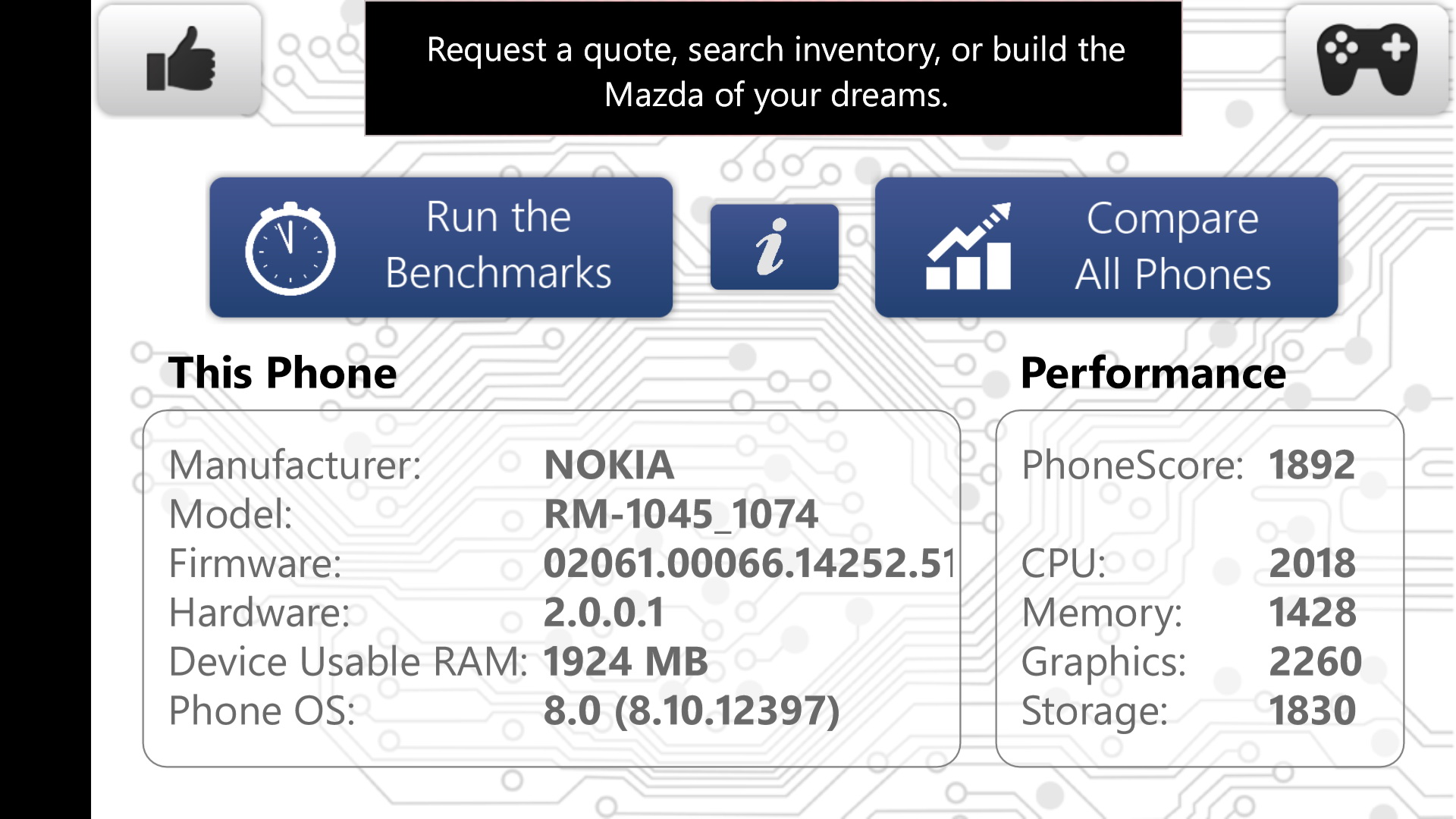Click the 1924 MB usable RAM value
The height and width of the screenshot is (819, 1456).
[626, 662]
